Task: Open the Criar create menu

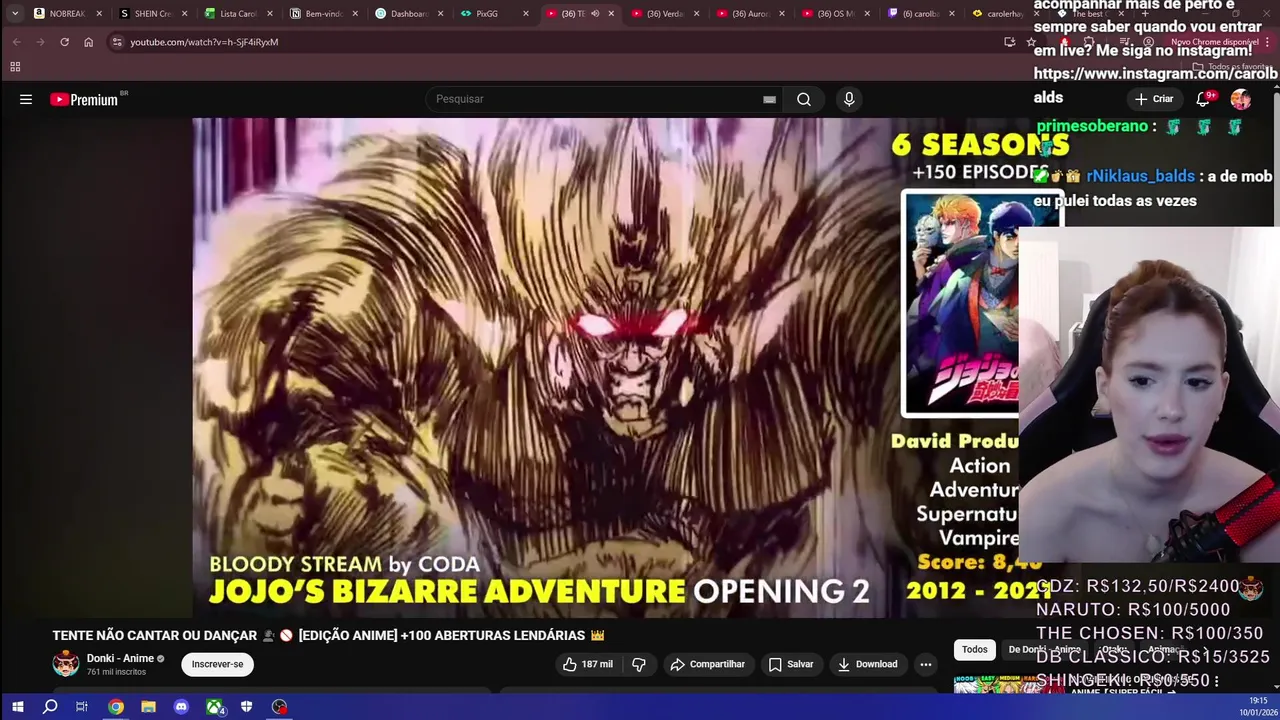Action: click(x=1154, y=99)
